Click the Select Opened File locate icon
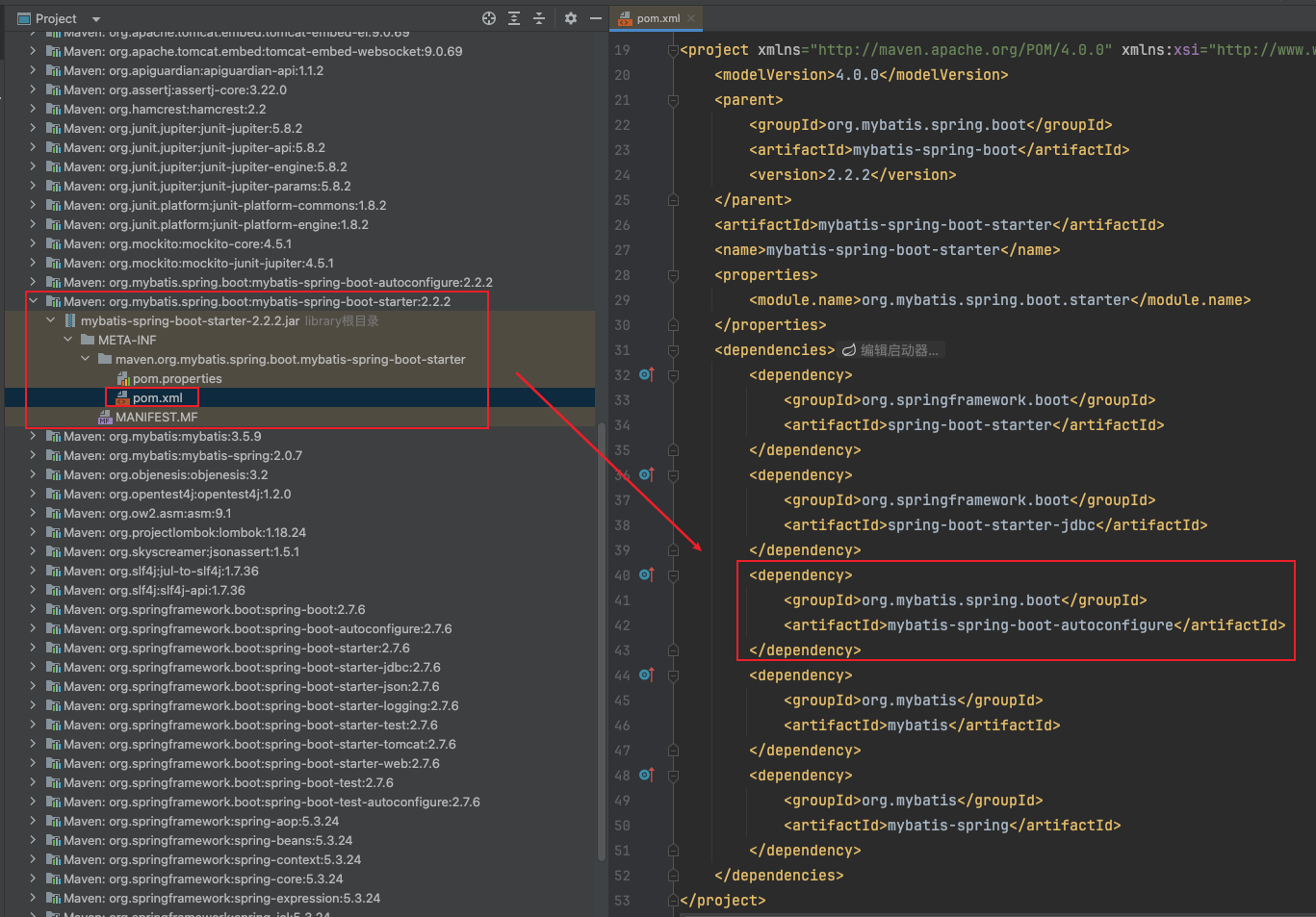This screenshot has width=1316, height=917. click(489, 18)
